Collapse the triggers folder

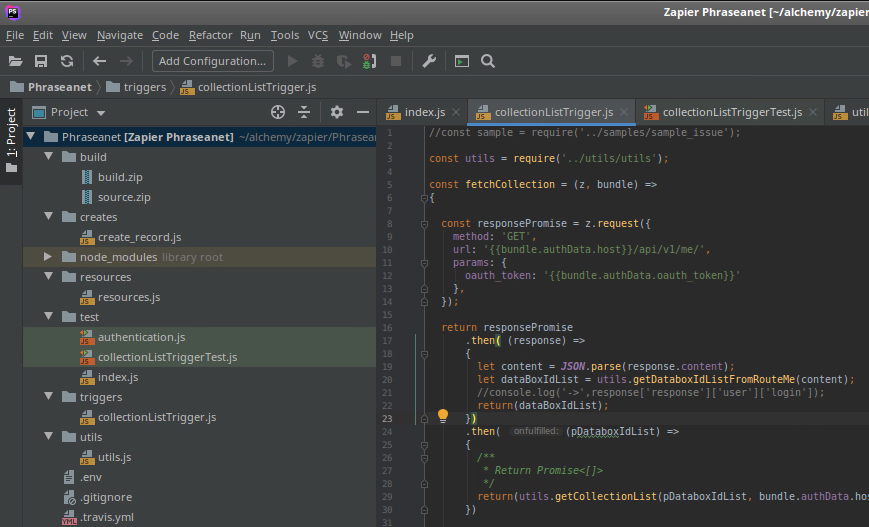47,397
